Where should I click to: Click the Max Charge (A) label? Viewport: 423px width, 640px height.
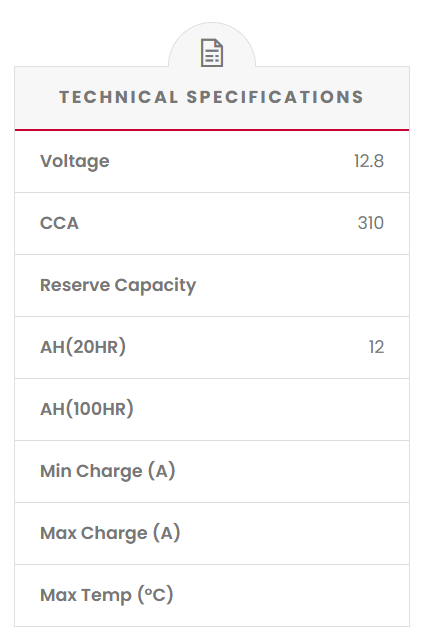tap(110, 533)
